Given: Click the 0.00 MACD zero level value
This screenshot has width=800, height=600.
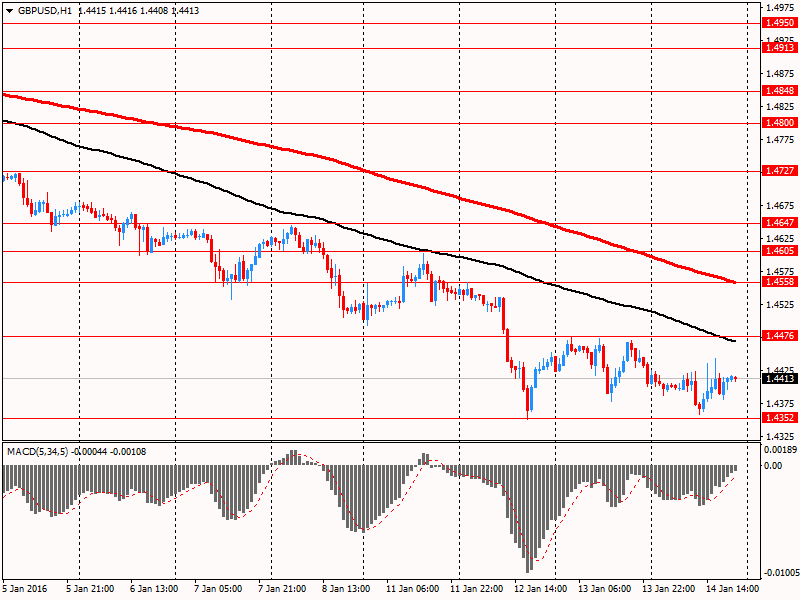Looking at the screenshot, I should click(x=773, y=465).
